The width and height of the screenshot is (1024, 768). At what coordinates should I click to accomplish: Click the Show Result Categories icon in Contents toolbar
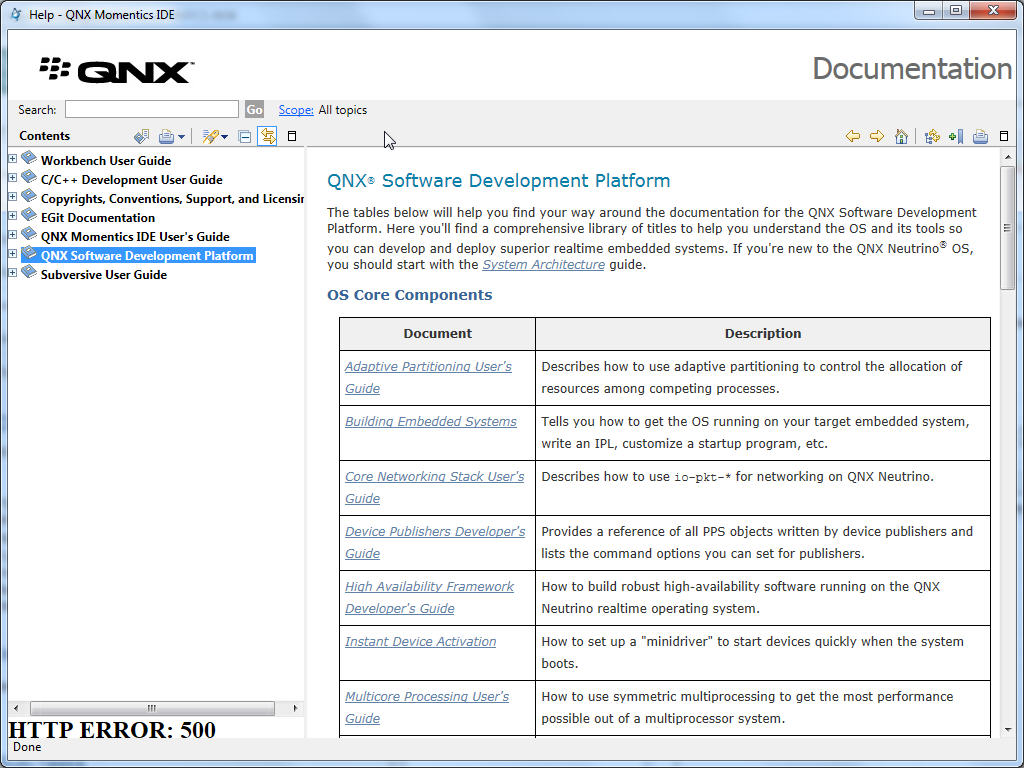(141, 136)
